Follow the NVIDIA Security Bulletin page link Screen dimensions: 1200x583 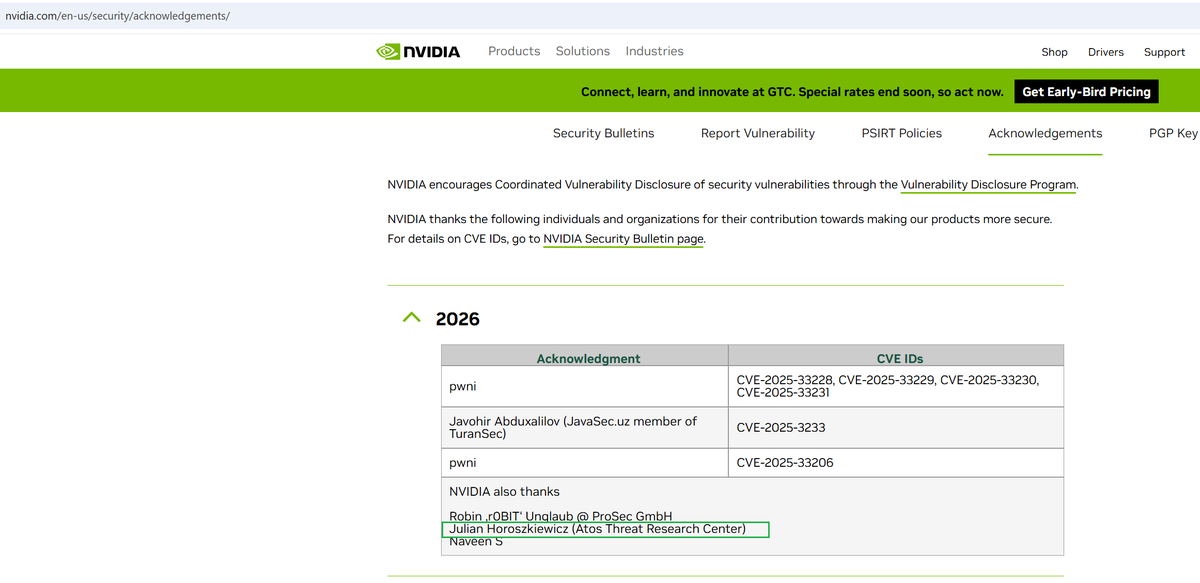[x=624, y=240]
